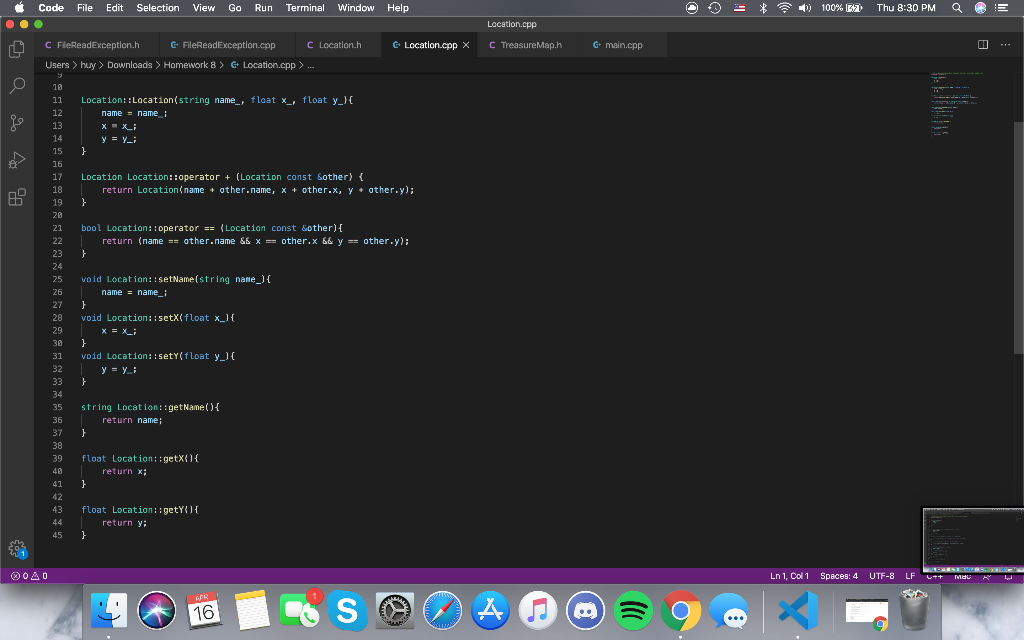Switch to the TreasureMap.h tab
The width and height of the screenshot is (1024, 640).
(525, 45)
